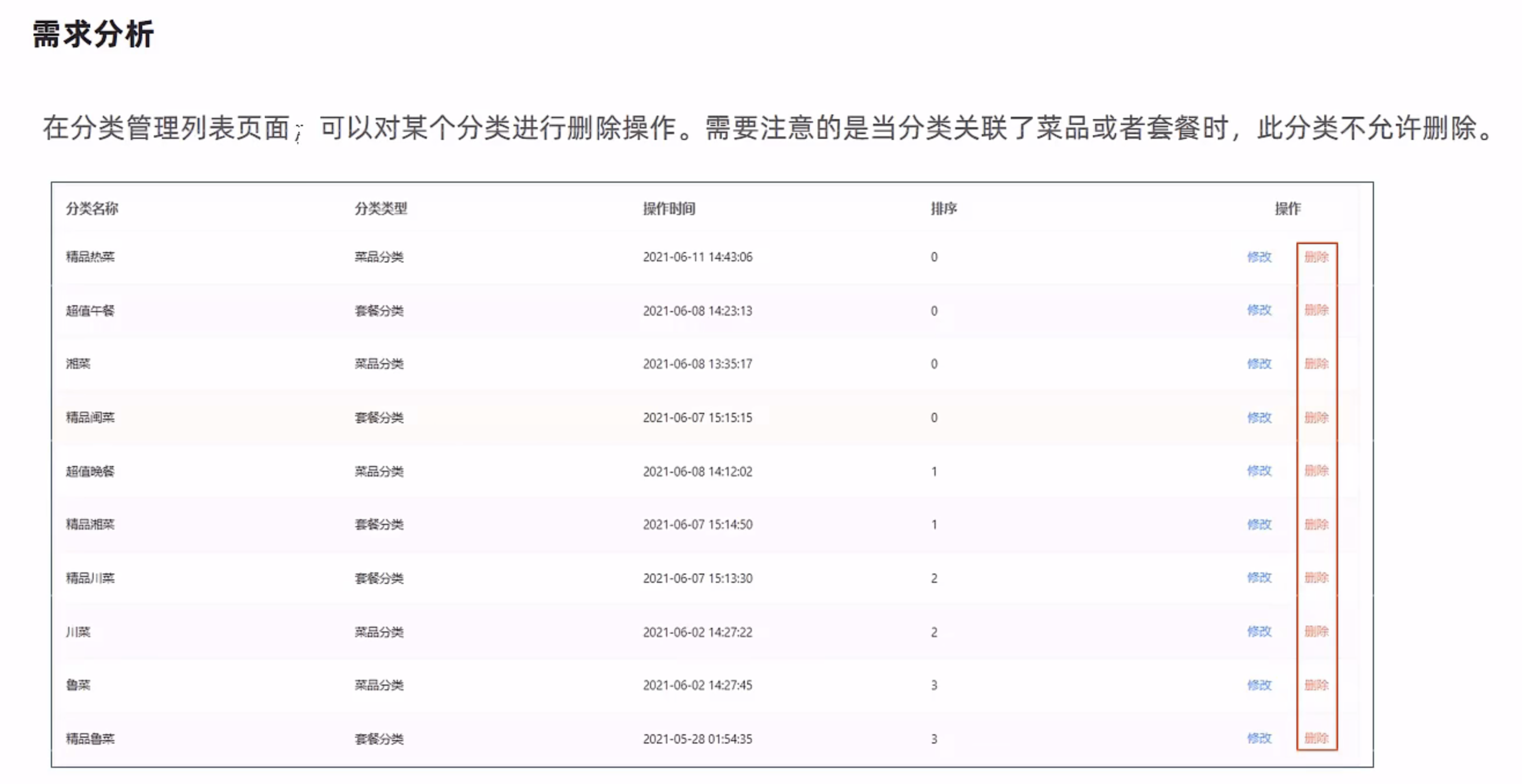Delete the 超值午餐 category
Screen dimensions: 1522x784
[x=1316, y=310]
